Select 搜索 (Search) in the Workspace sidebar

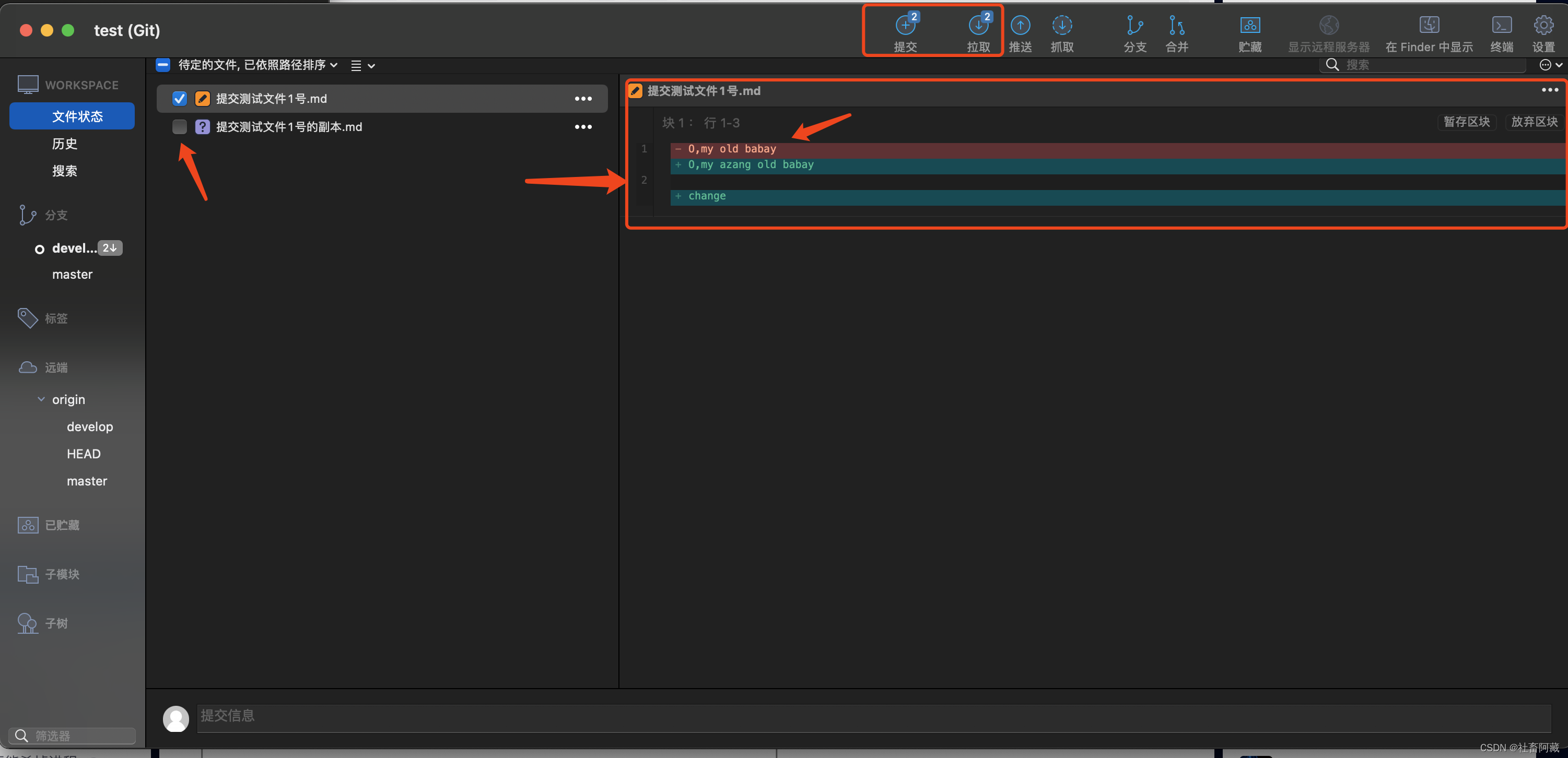pyautogui.click(x=65, y=171)
